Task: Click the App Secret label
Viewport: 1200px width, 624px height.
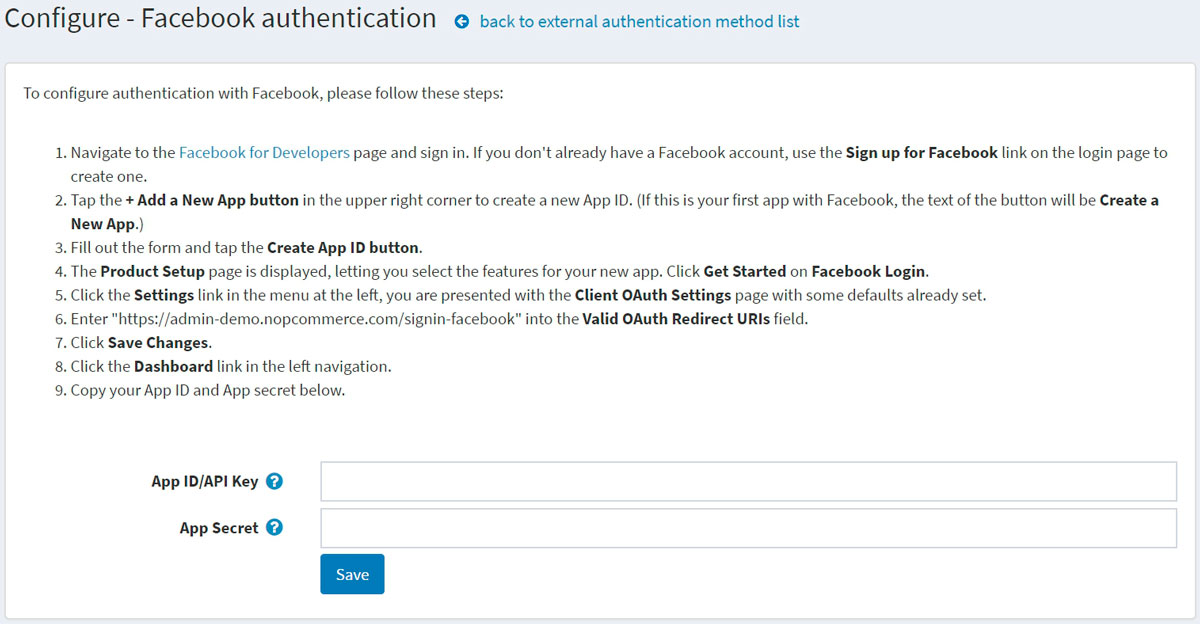Action: (x=219, y=528)
